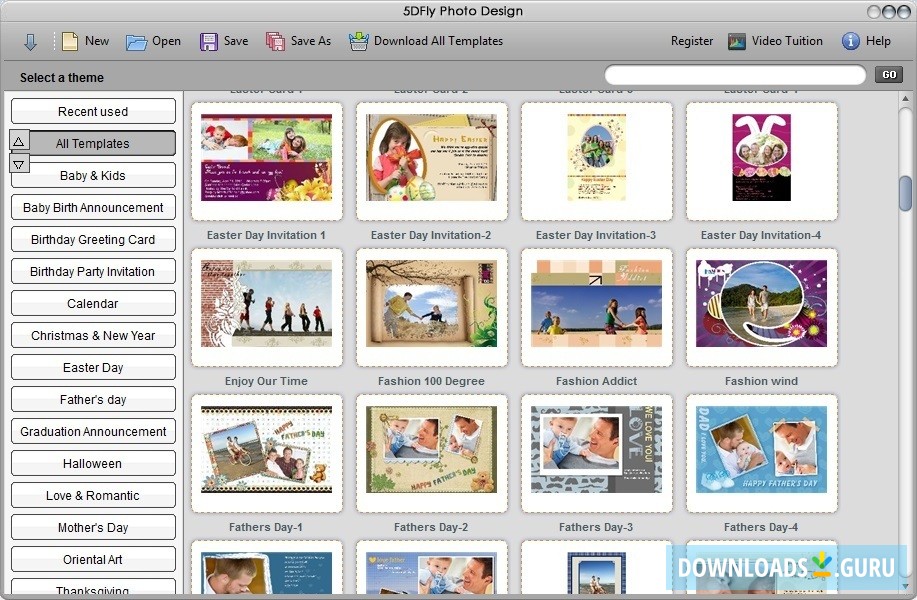Choose the Father's day theme
The height and width of the screenshot is (600, 917).
point(93,399)
